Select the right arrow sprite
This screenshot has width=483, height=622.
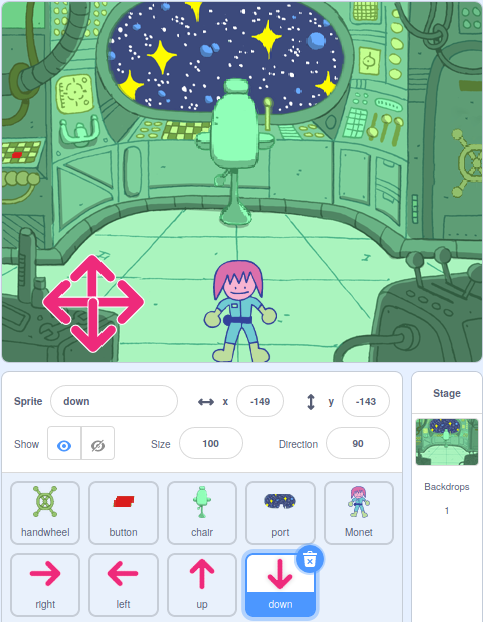[45, 585]
